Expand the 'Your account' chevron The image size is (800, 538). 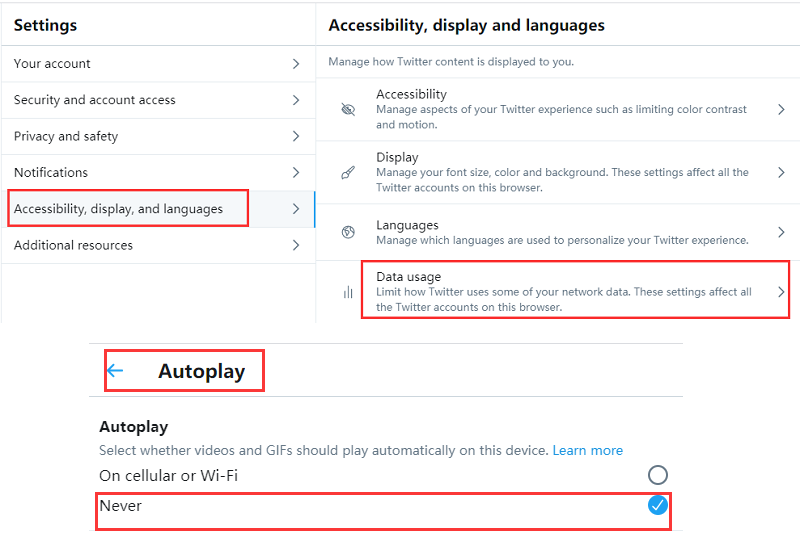click(296, 64)
